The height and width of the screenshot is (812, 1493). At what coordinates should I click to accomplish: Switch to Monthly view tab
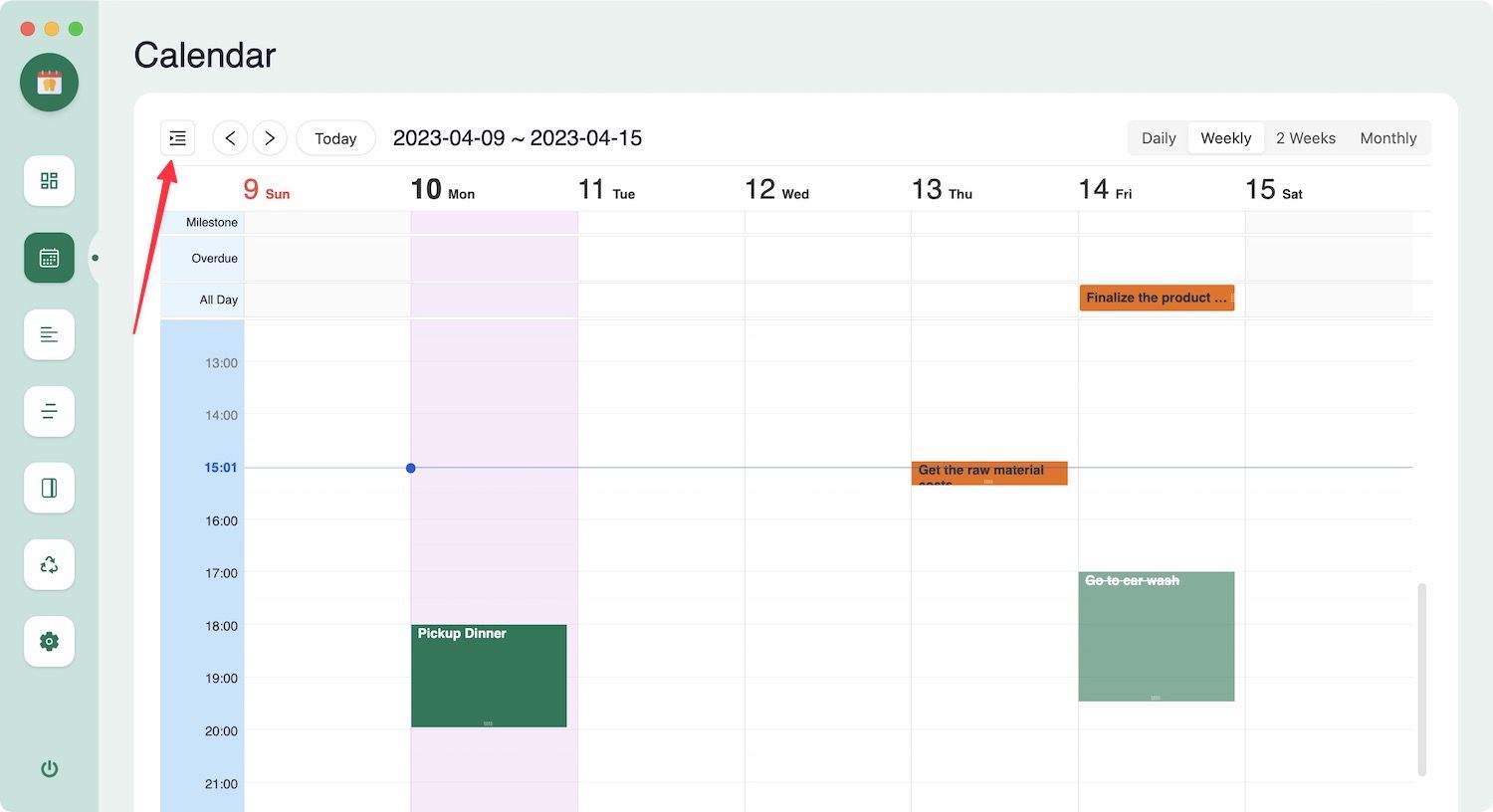click(x=1387, y=138)
